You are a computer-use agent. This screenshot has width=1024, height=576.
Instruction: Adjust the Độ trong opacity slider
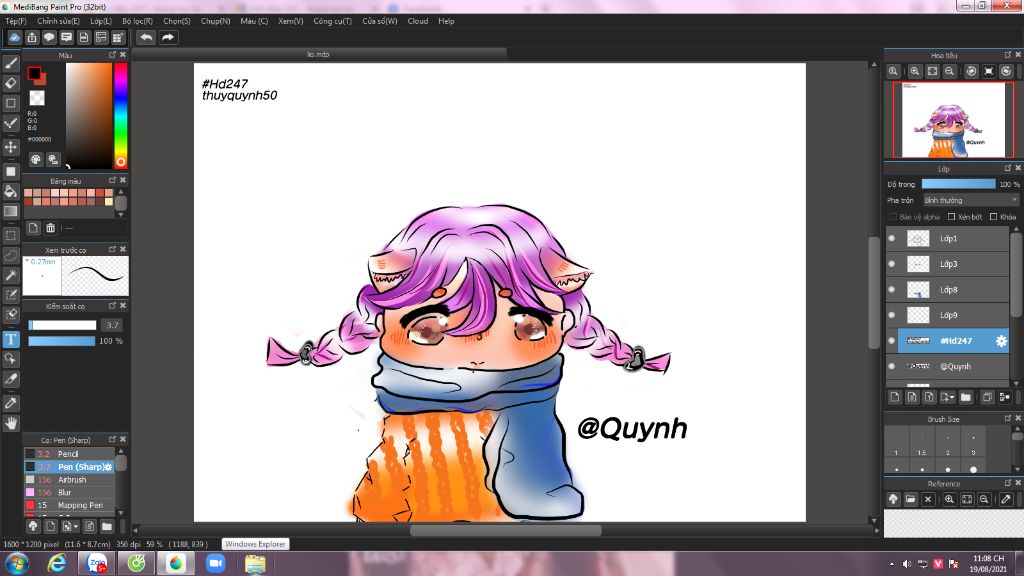pos(958,184)
